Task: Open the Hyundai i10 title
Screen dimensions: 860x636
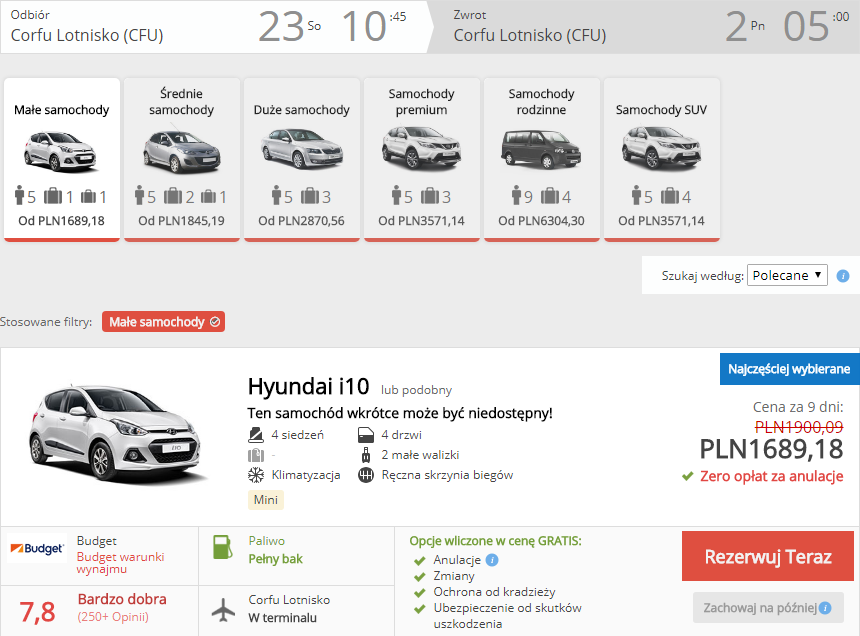Action: 308,387
